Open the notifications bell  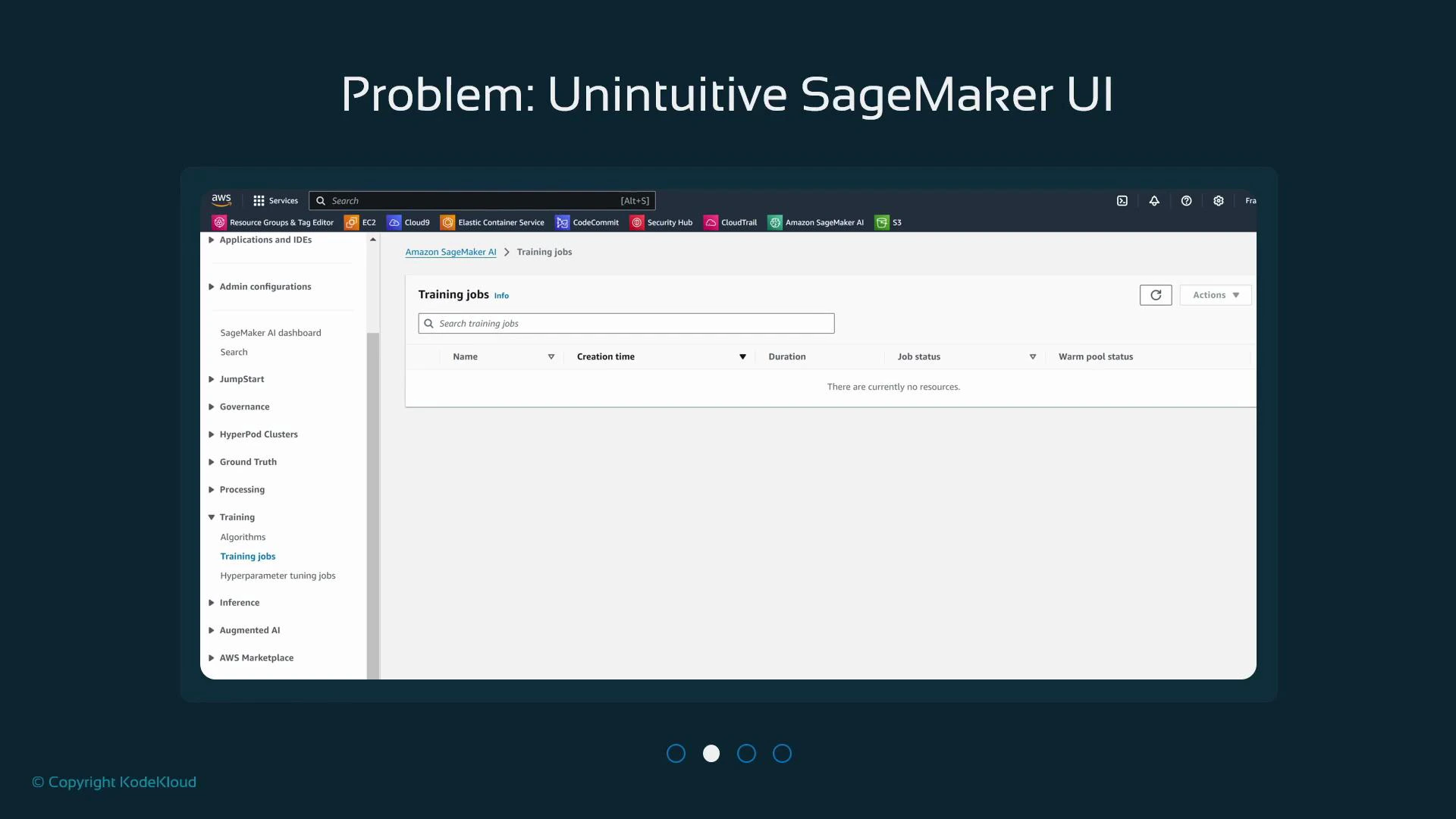1154,200
